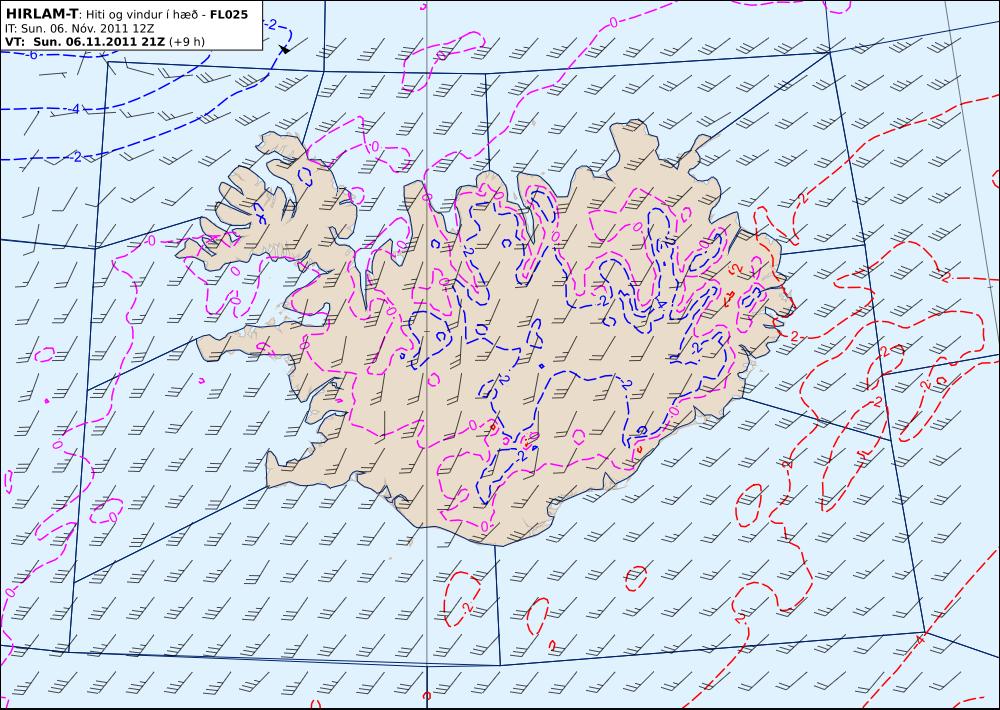Click the red 4 isotherm label
Screen dimensions: 1000x710
[x=921, y=639]
